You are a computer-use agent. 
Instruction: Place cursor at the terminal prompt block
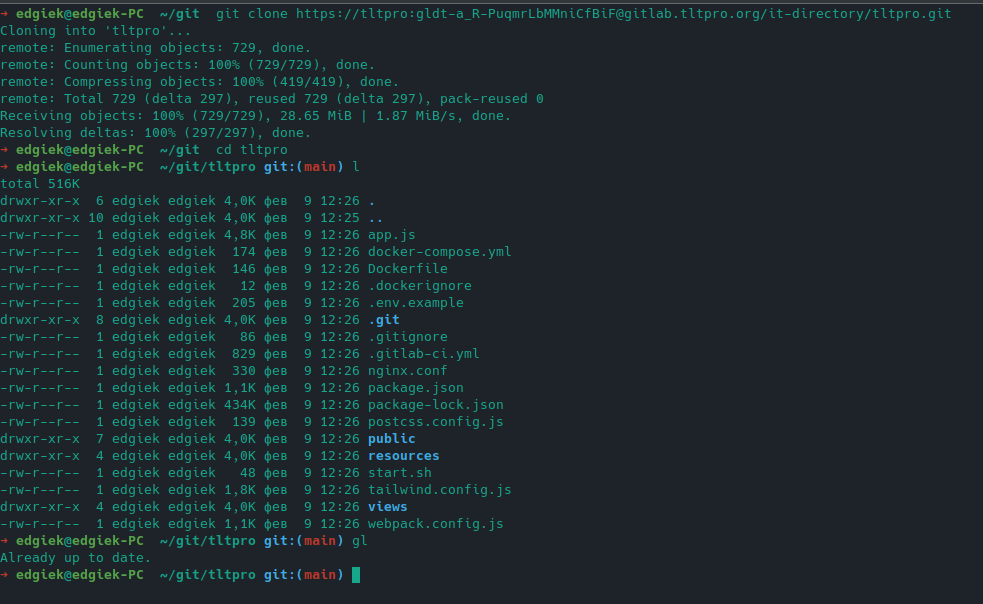coord(356,575)
